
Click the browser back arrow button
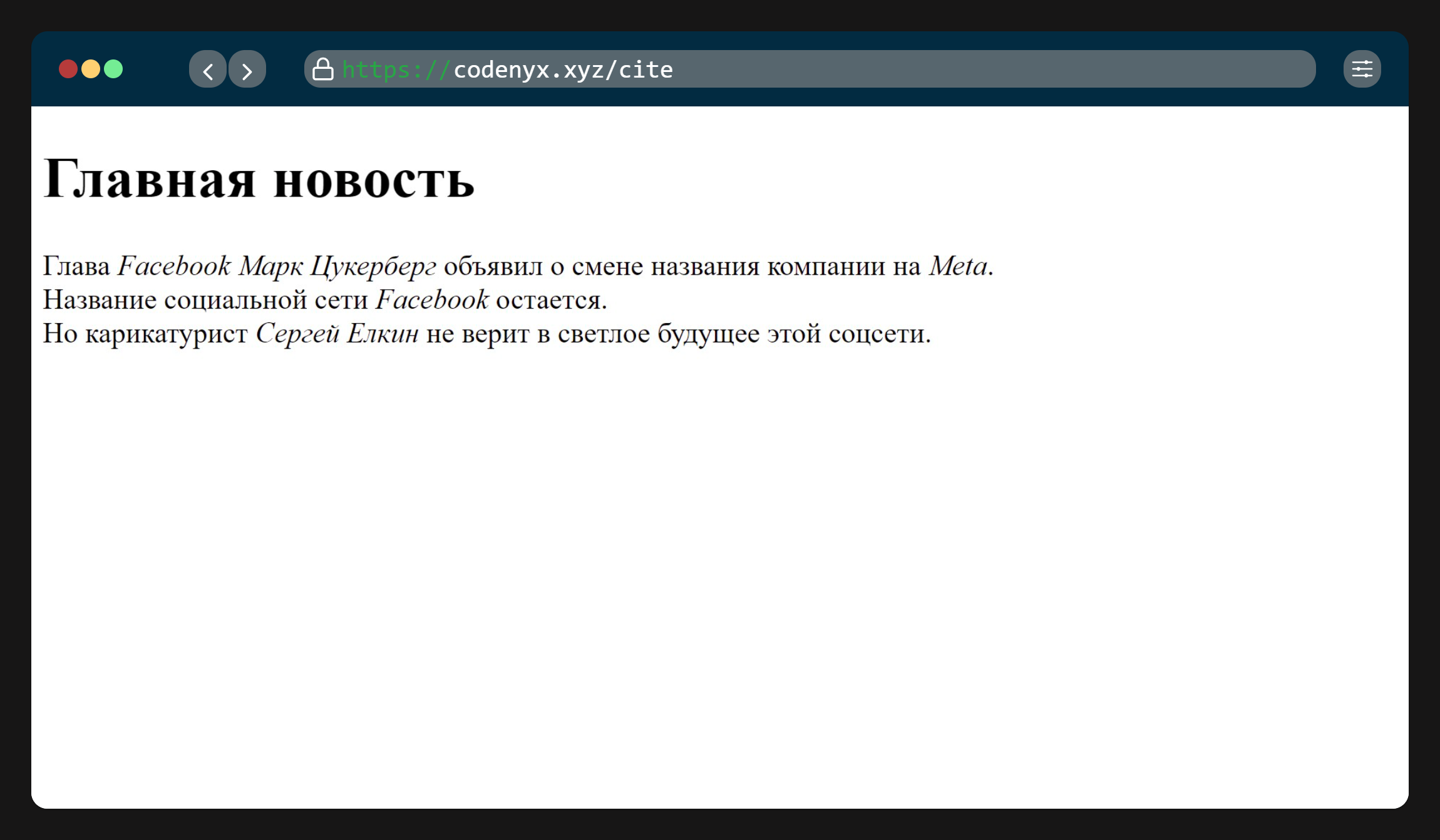208,69
